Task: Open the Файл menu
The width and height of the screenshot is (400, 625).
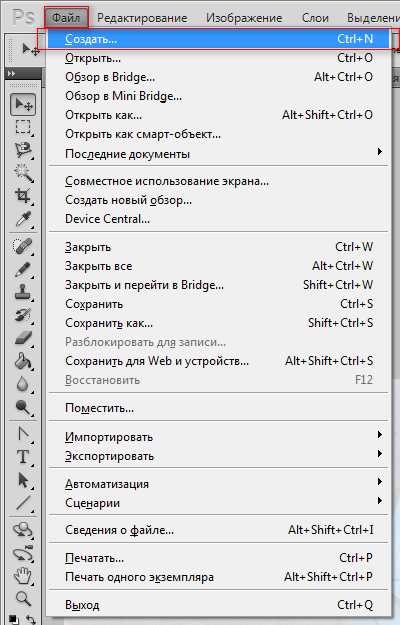Action: (x=67, y=18)
